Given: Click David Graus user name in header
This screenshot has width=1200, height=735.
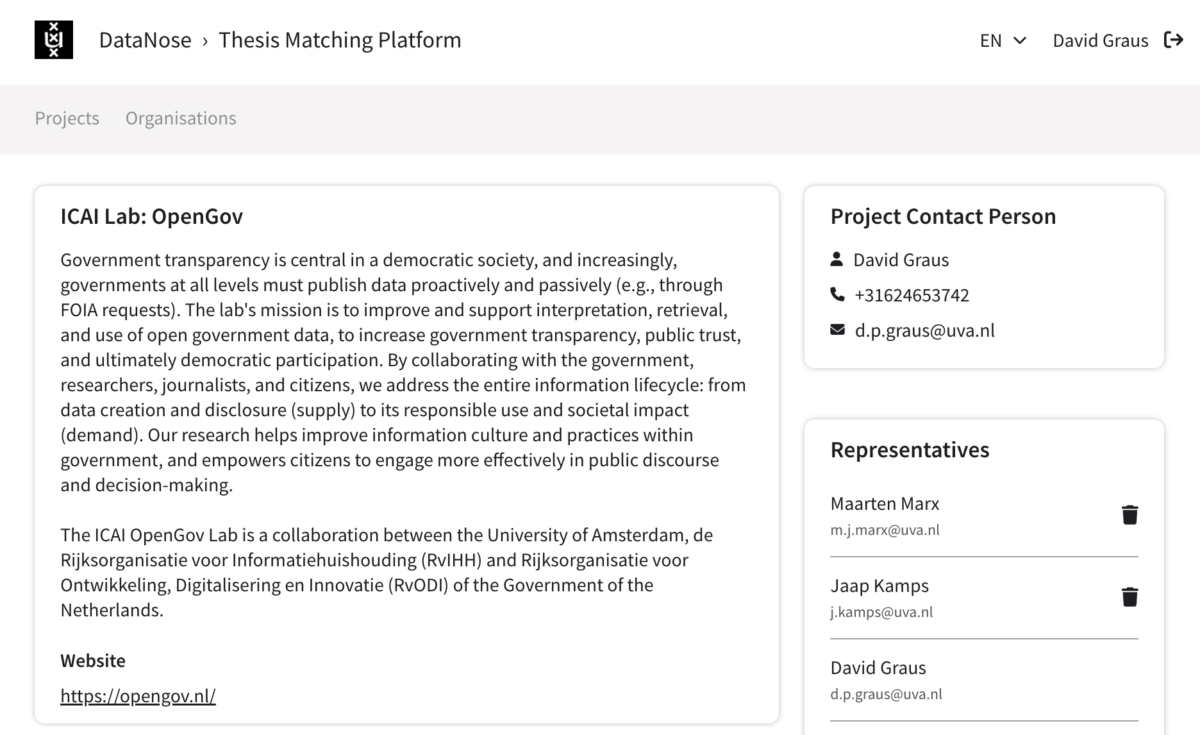Looking at the screenshot, I should pyautogui.click(x=1100, y=41).
